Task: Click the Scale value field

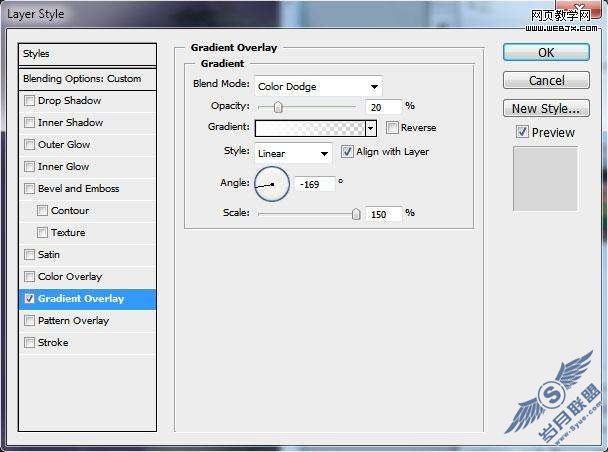Action: tap(383, 214)
